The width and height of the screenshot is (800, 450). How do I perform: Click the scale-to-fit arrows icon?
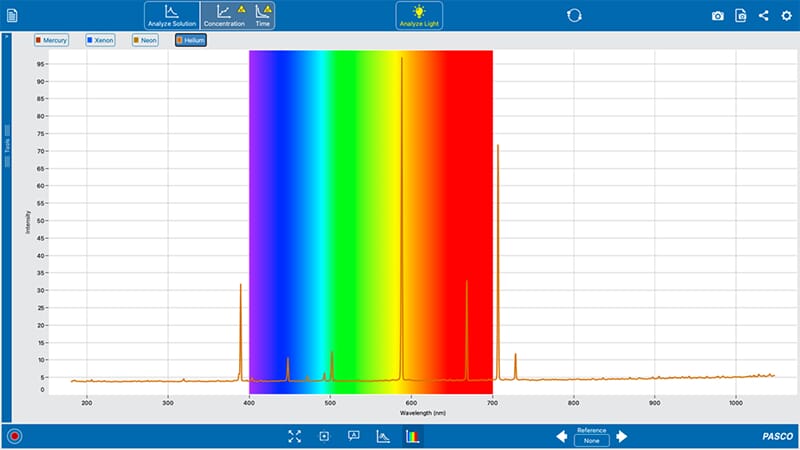pos(294,436)
